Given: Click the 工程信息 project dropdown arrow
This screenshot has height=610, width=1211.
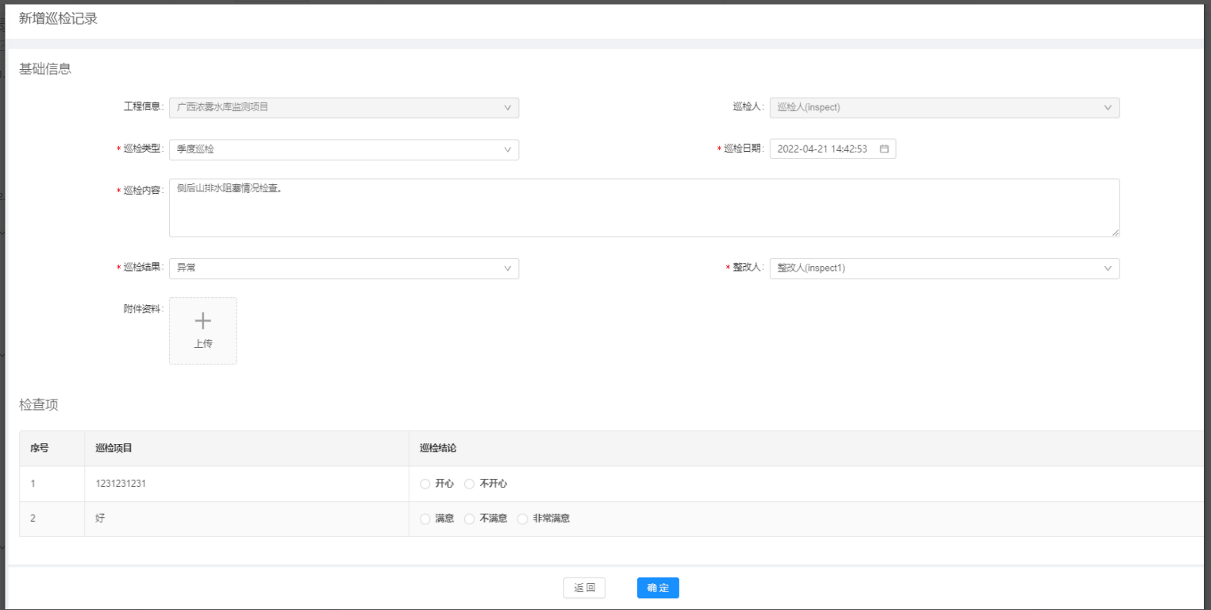Looking at the screenshot, I should (507, 107).
